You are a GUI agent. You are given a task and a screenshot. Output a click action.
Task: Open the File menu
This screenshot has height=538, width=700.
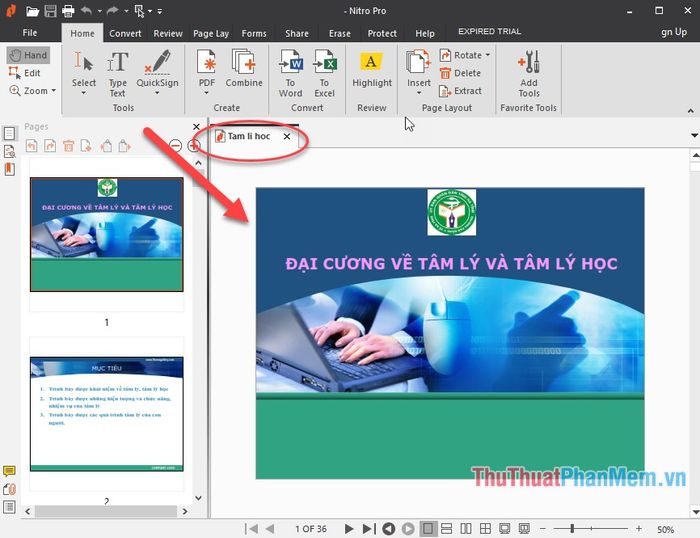(30, 33)
